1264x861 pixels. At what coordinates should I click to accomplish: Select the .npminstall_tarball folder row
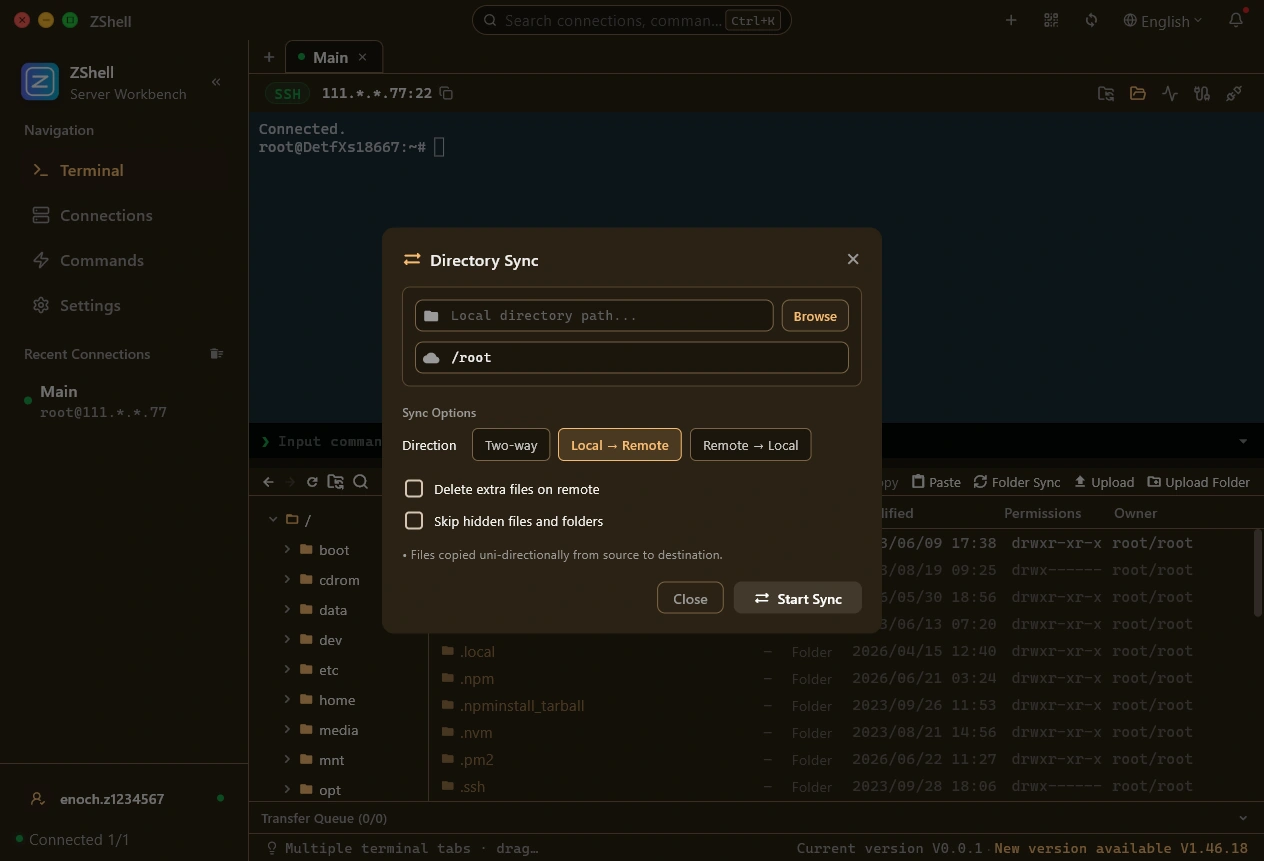[843, 705]
